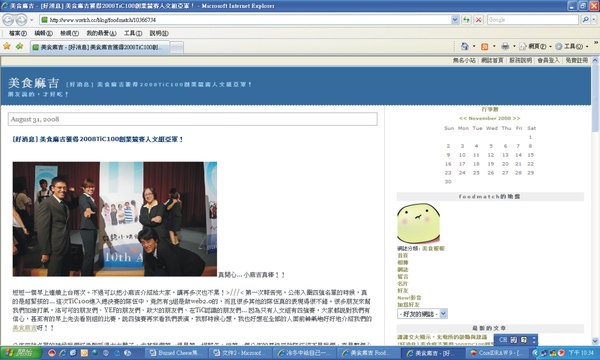Open the 網頁(P) Page menu
The width and height of the screenshot is (600, 360).
point(535,47)
